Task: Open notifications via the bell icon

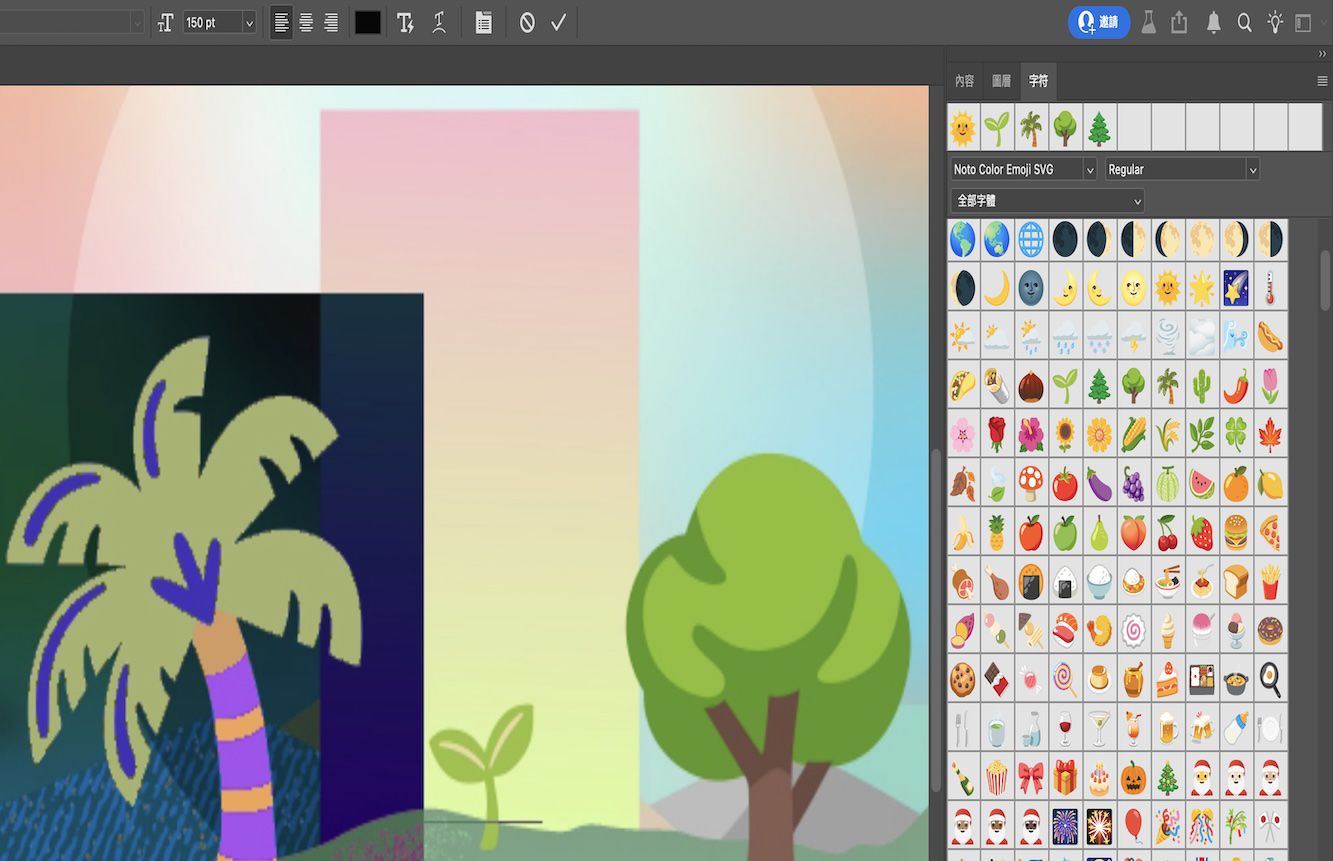Action: pyautogui.click(x=1213, y=22)
